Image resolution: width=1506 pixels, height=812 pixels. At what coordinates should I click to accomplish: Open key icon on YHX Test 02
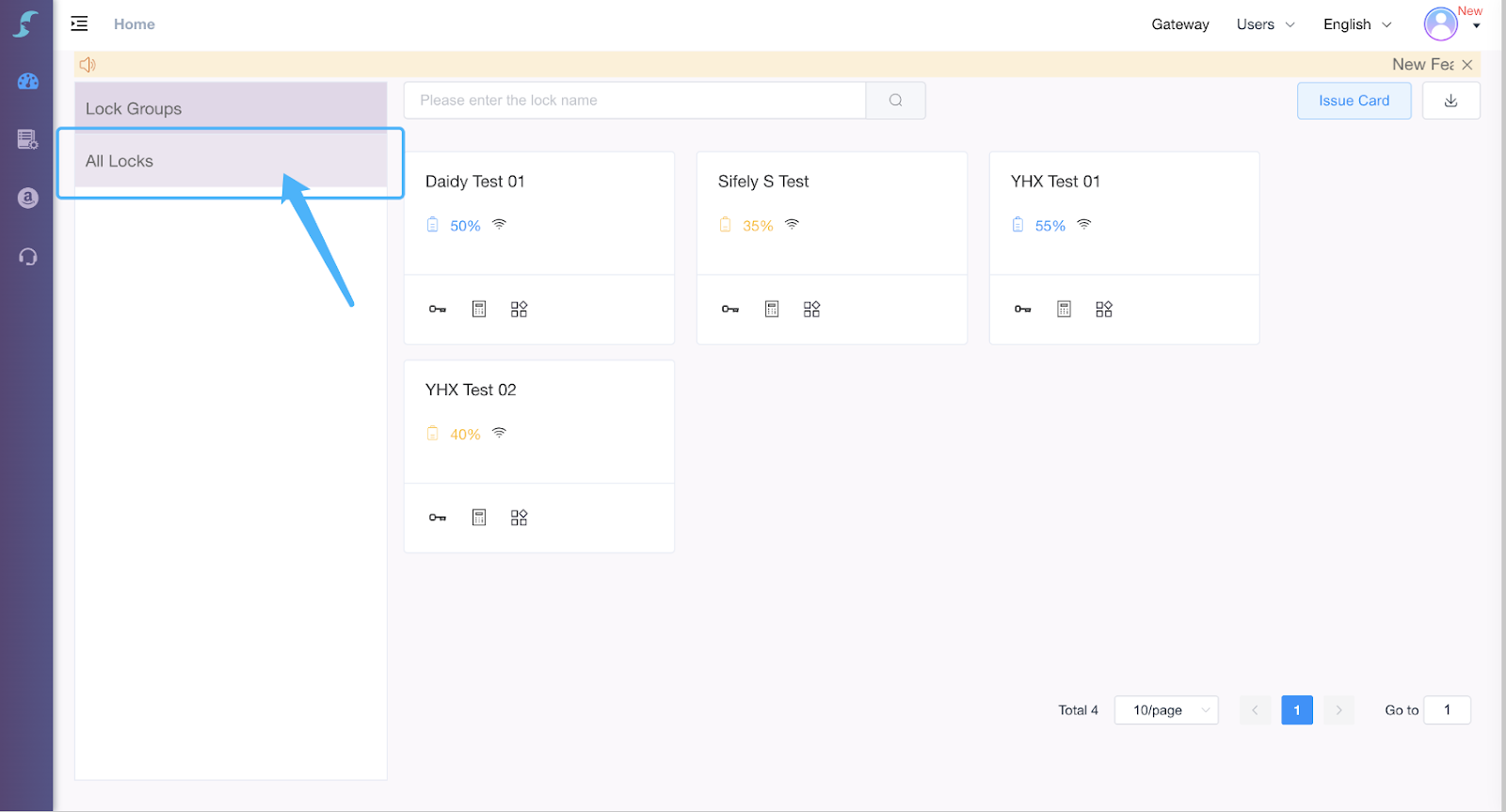coord(438,517)
